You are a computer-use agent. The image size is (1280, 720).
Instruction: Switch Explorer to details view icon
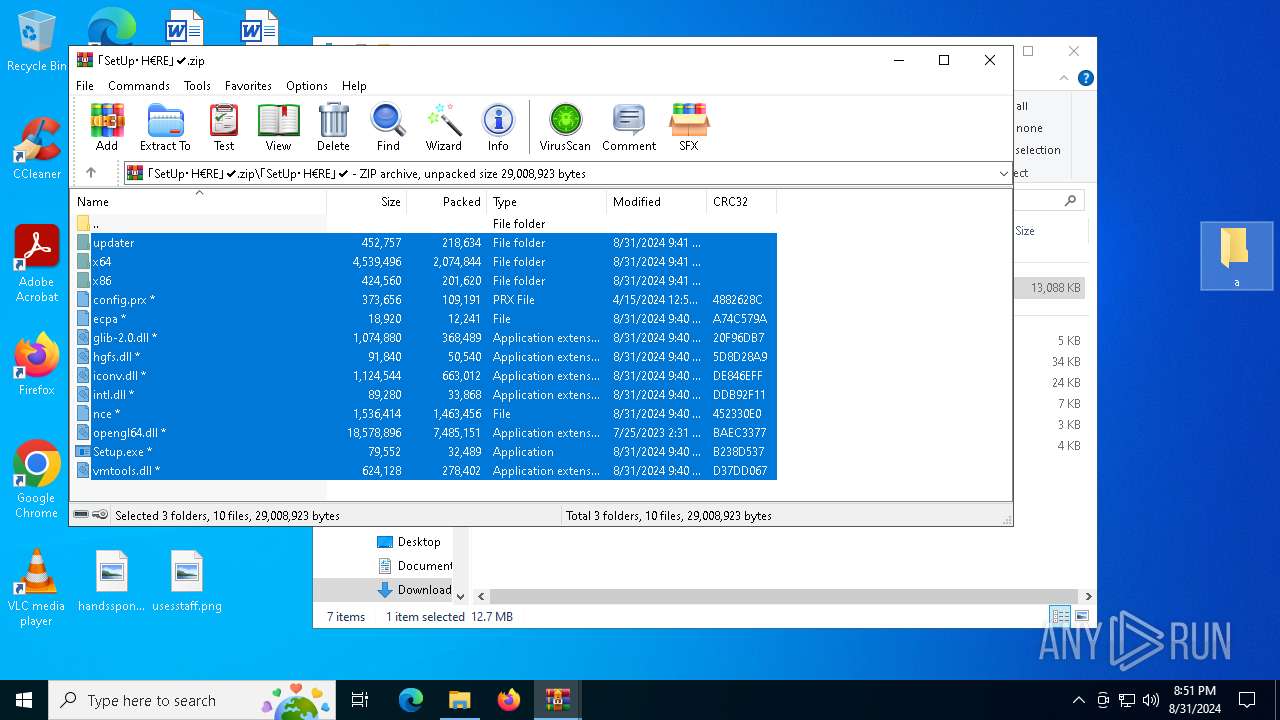tap(1059, 616)
